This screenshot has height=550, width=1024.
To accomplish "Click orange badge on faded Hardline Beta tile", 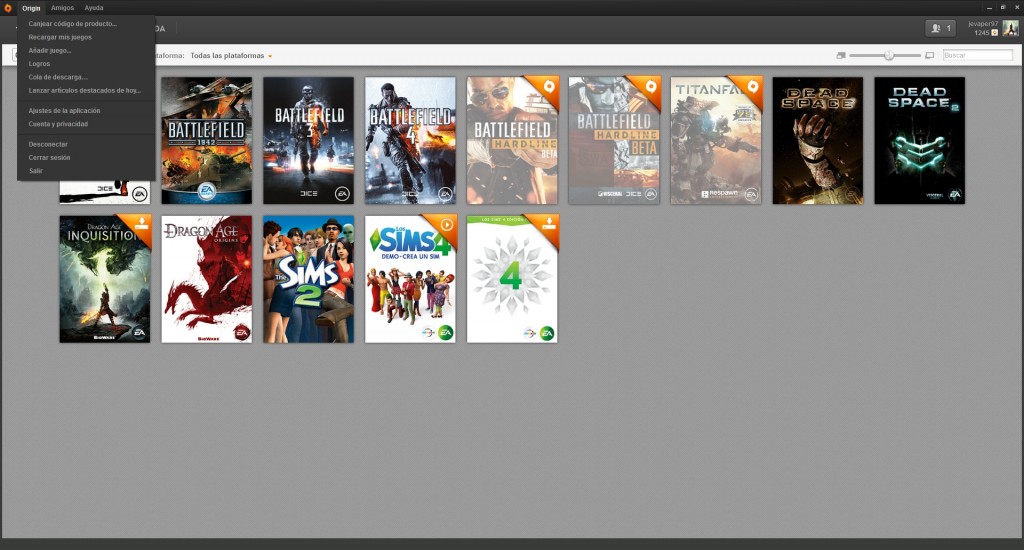I will pos(650,87).
